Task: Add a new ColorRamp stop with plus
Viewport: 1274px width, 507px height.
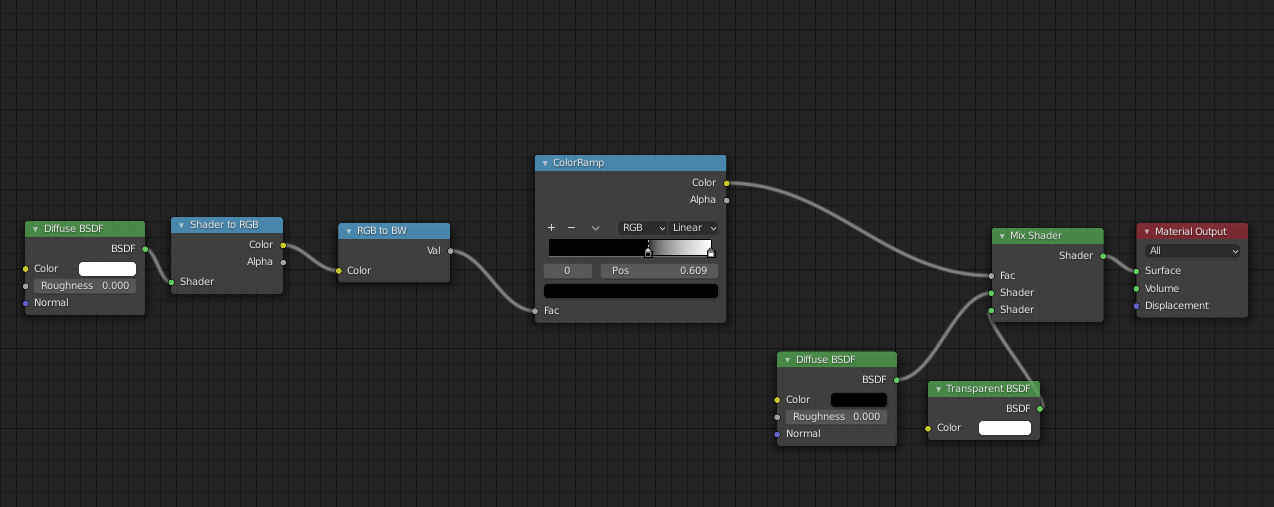Action: click(x=551, y=228)
